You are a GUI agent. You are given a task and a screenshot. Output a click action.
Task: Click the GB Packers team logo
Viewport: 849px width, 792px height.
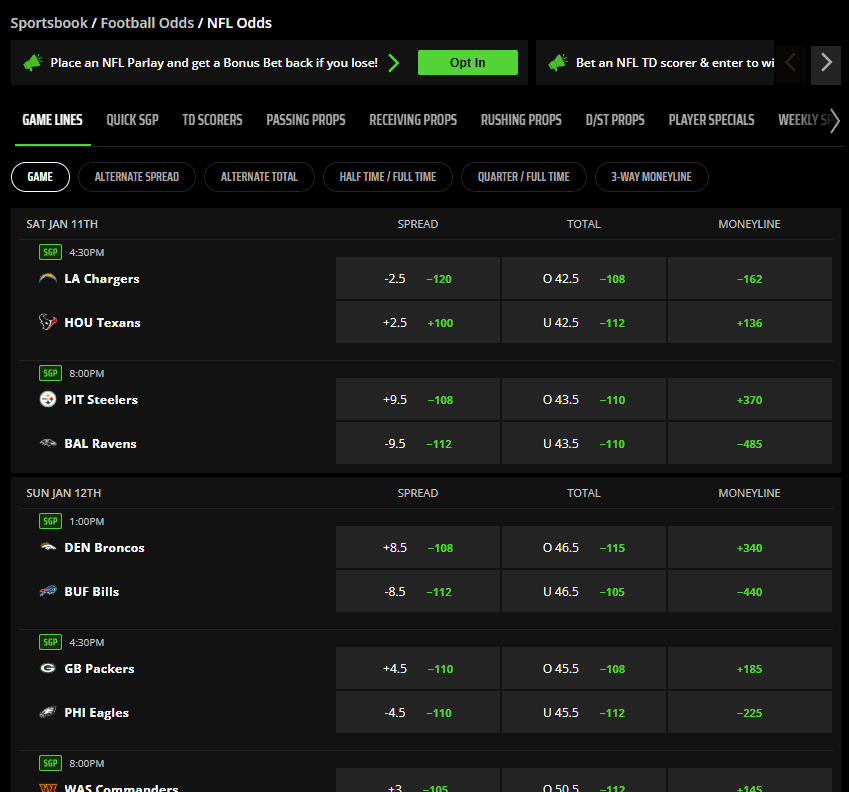click(48, 669)
